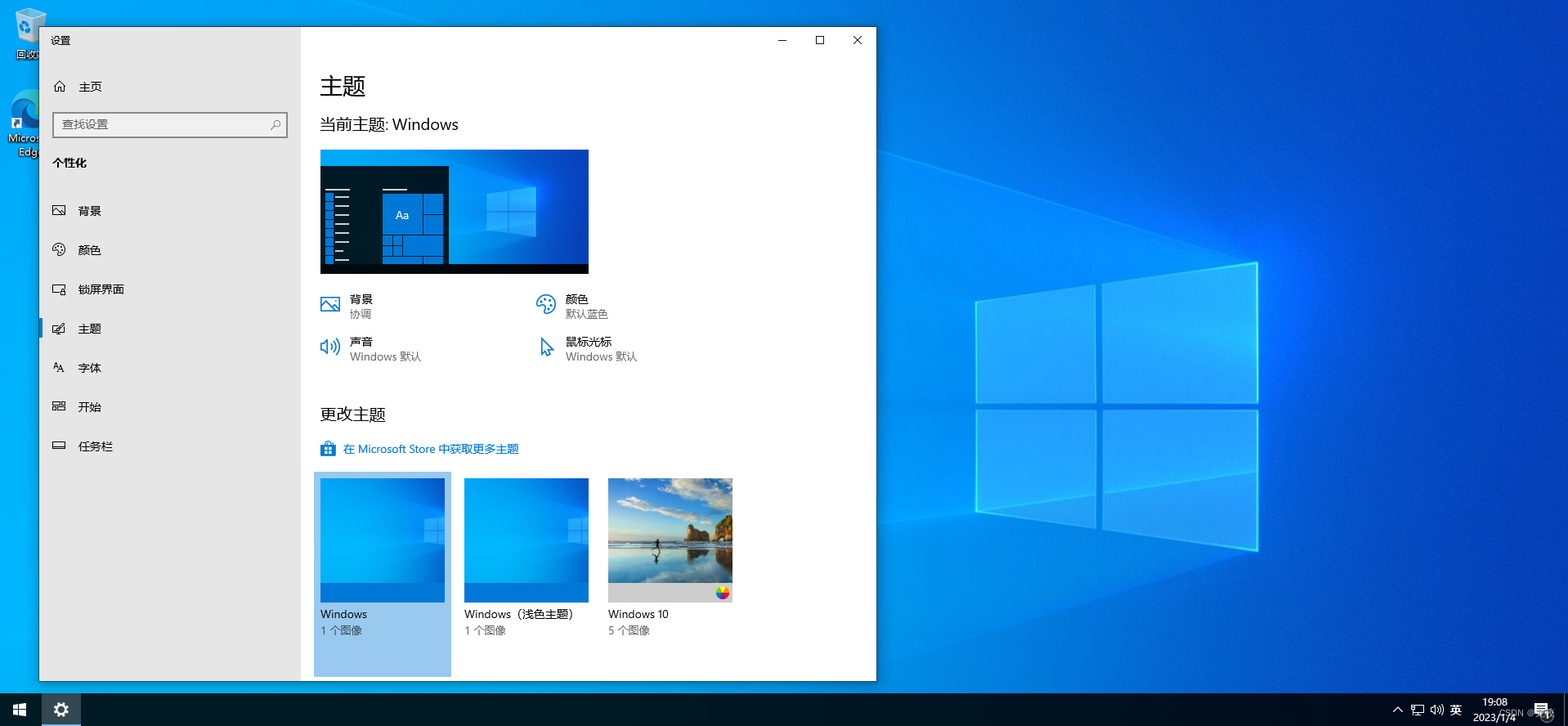
Task: Select the Windows（浅色主题）theme thumbnail
Action: [x=526, y=540]
